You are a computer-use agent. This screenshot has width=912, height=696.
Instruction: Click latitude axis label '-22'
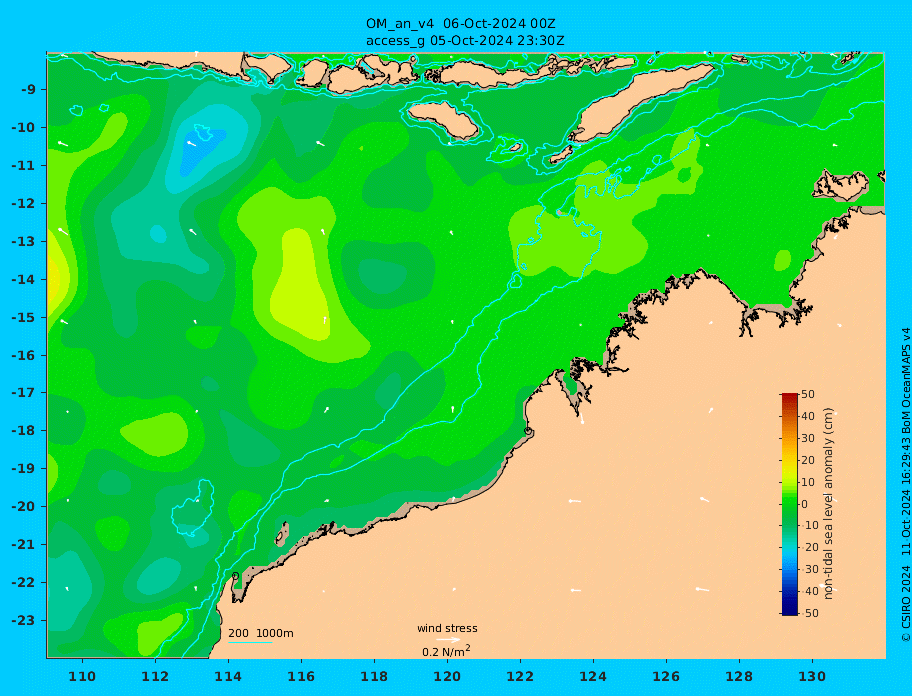pos(23,583)
